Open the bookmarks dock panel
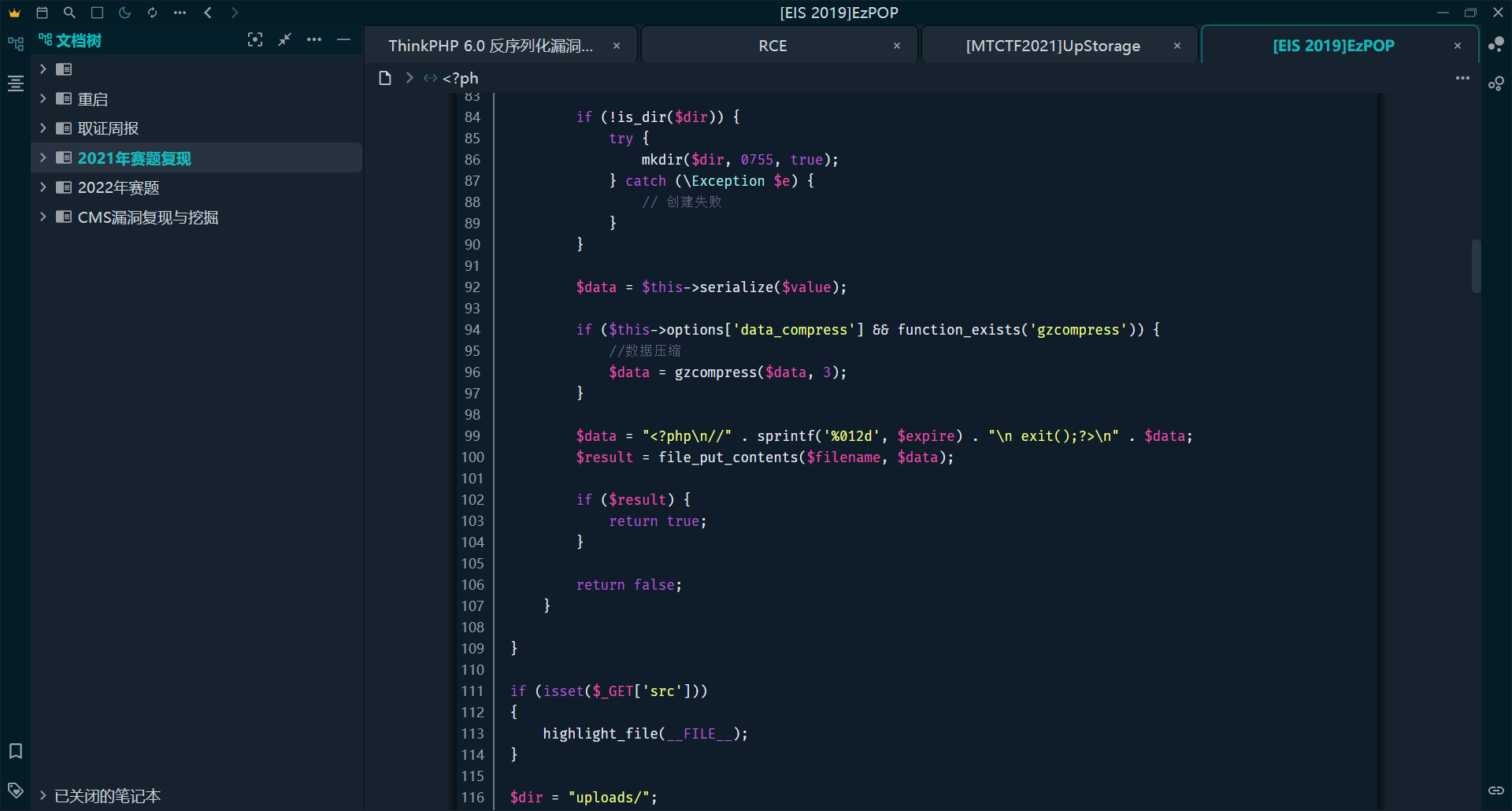 point(16,751)
